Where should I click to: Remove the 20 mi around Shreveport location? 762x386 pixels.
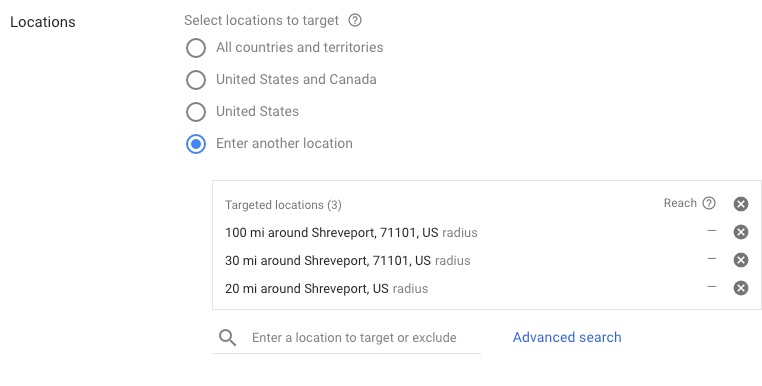(x=741, y=288)
